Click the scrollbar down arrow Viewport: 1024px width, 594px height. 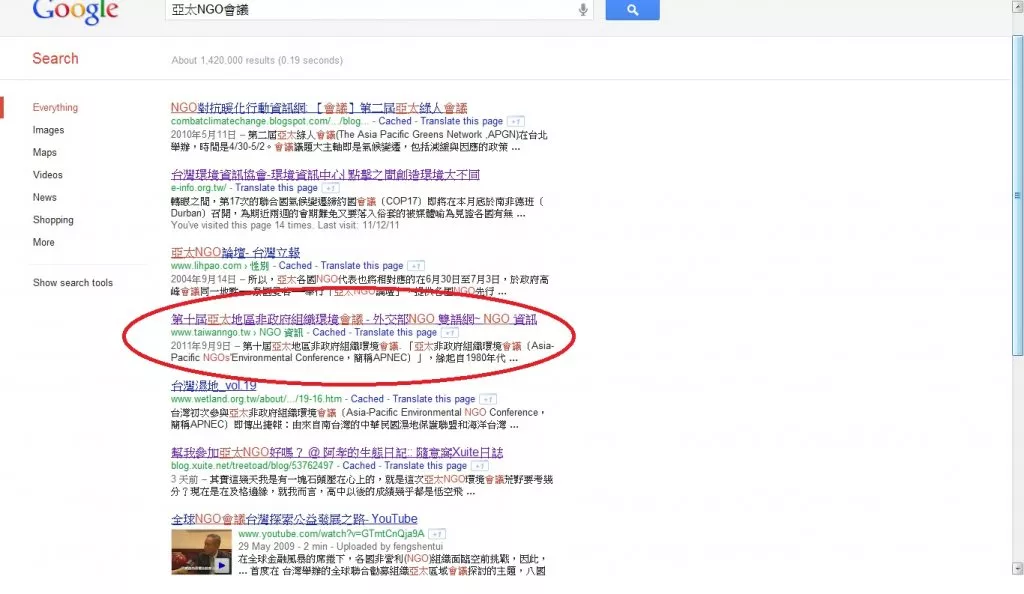click(x=1017, y=569)
